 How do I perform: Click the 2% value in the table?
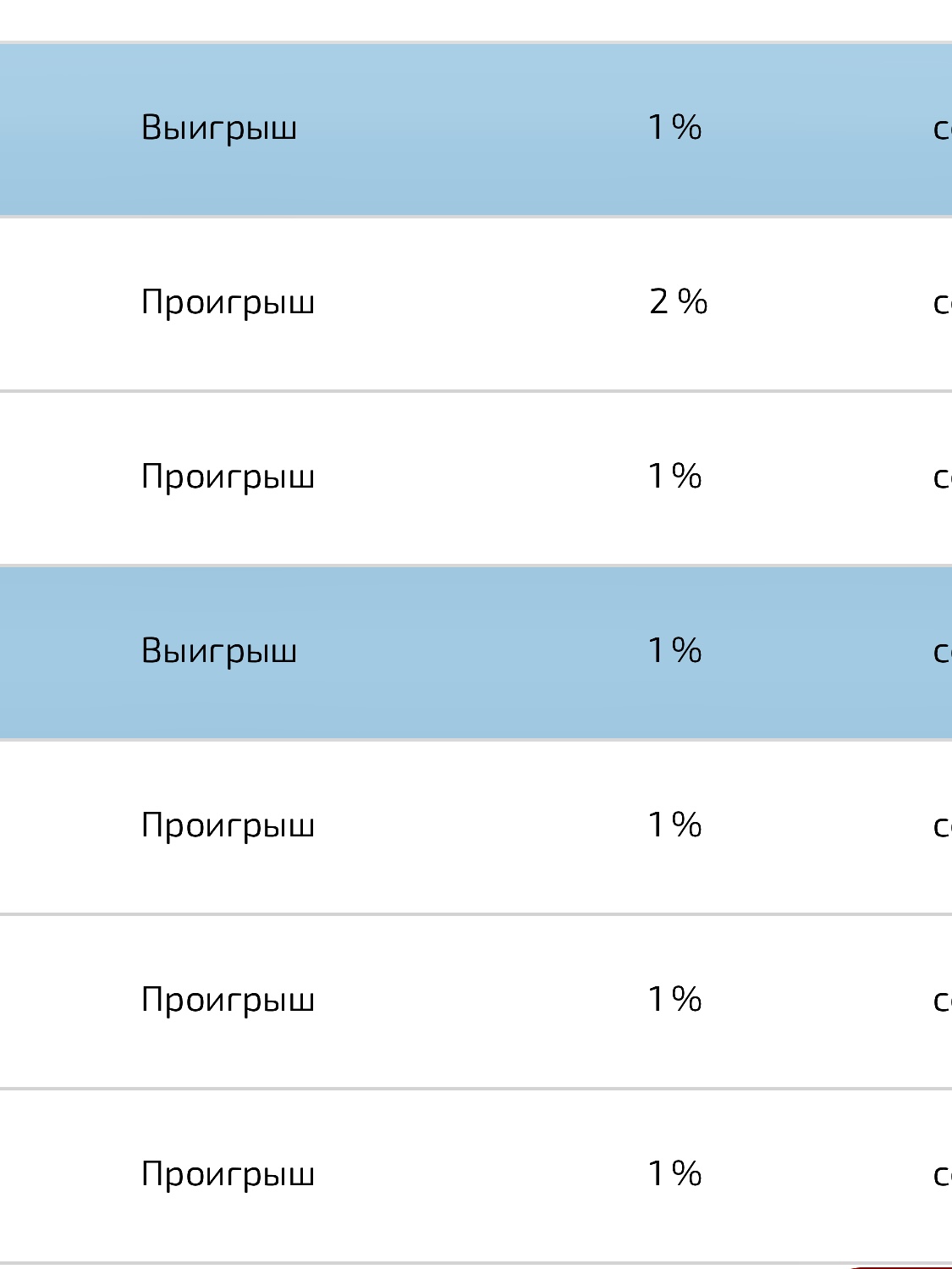click(x=678, y=301)
